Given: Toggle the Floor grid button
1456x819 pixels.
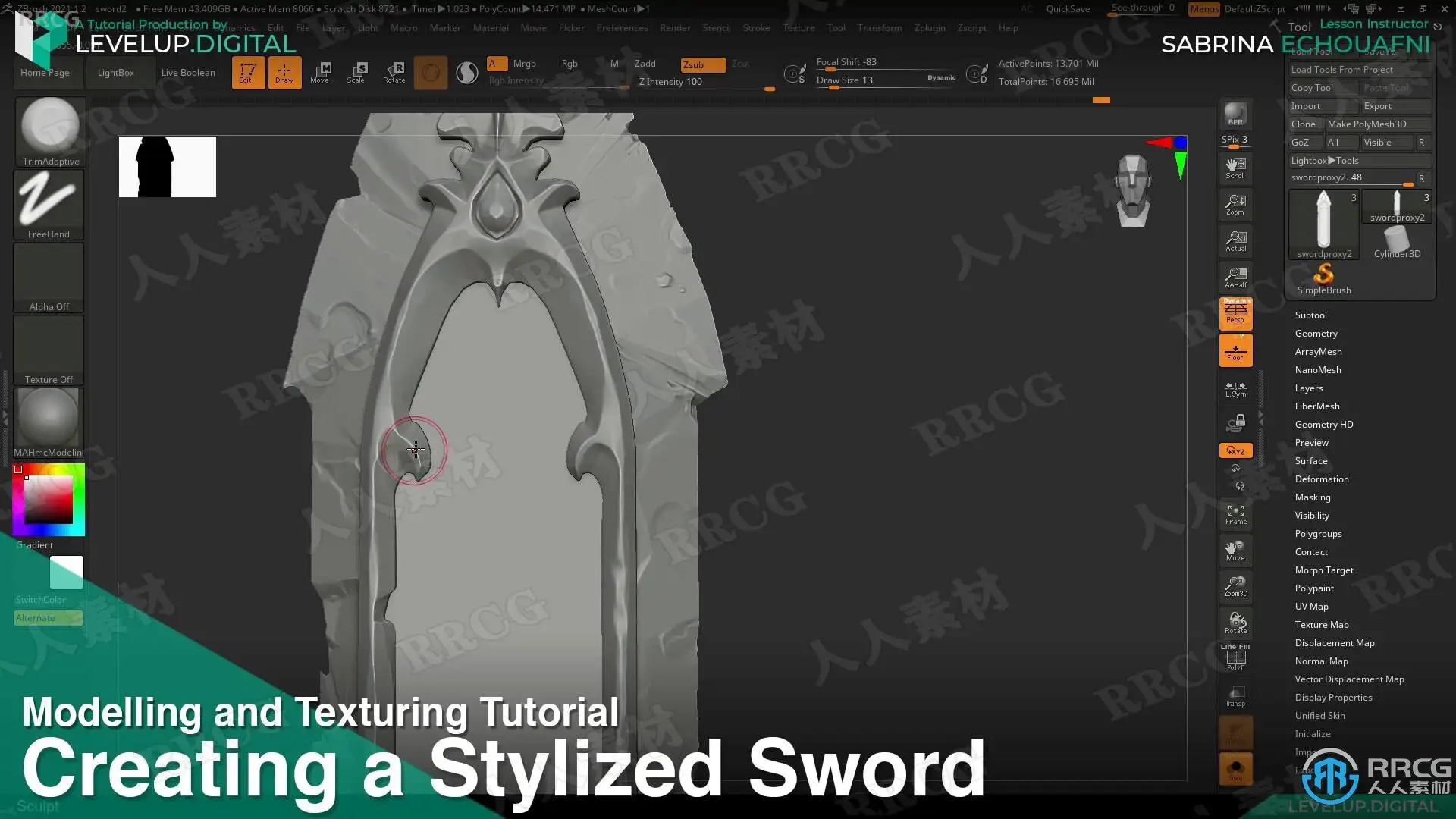Looking at the screenshot, I should (x=1235, y=350).
